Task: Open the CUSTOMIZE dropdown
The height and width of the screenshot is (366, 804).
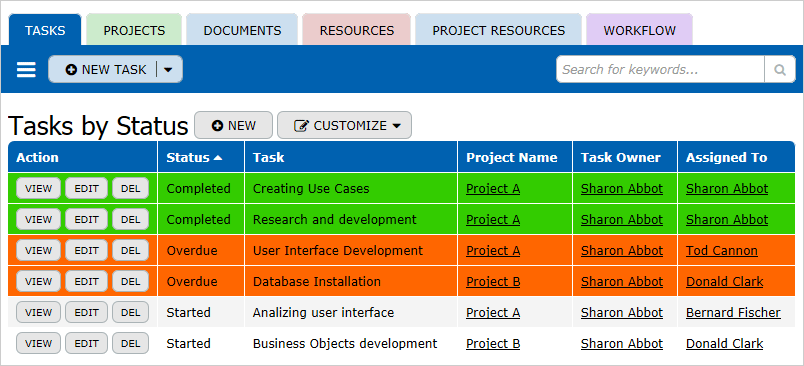Action: (x=345, y=126)
